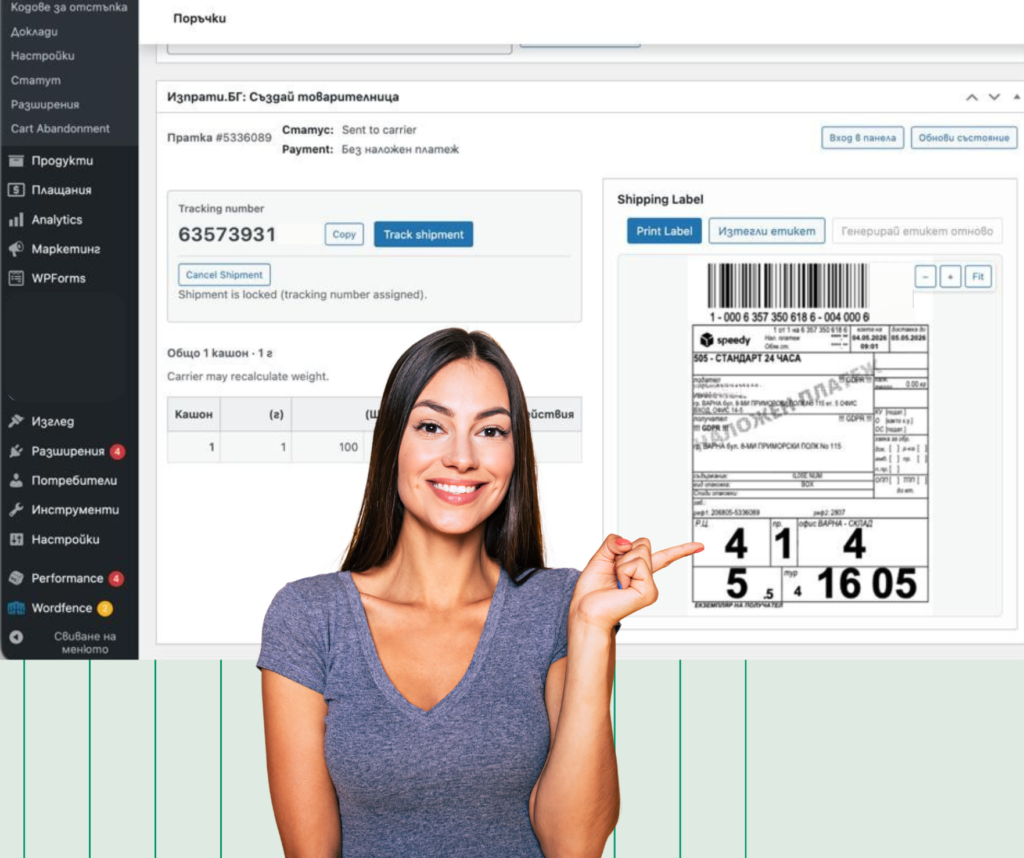
Task: Click the collapse menu arrow icon
Action: [x=16, y=637]
